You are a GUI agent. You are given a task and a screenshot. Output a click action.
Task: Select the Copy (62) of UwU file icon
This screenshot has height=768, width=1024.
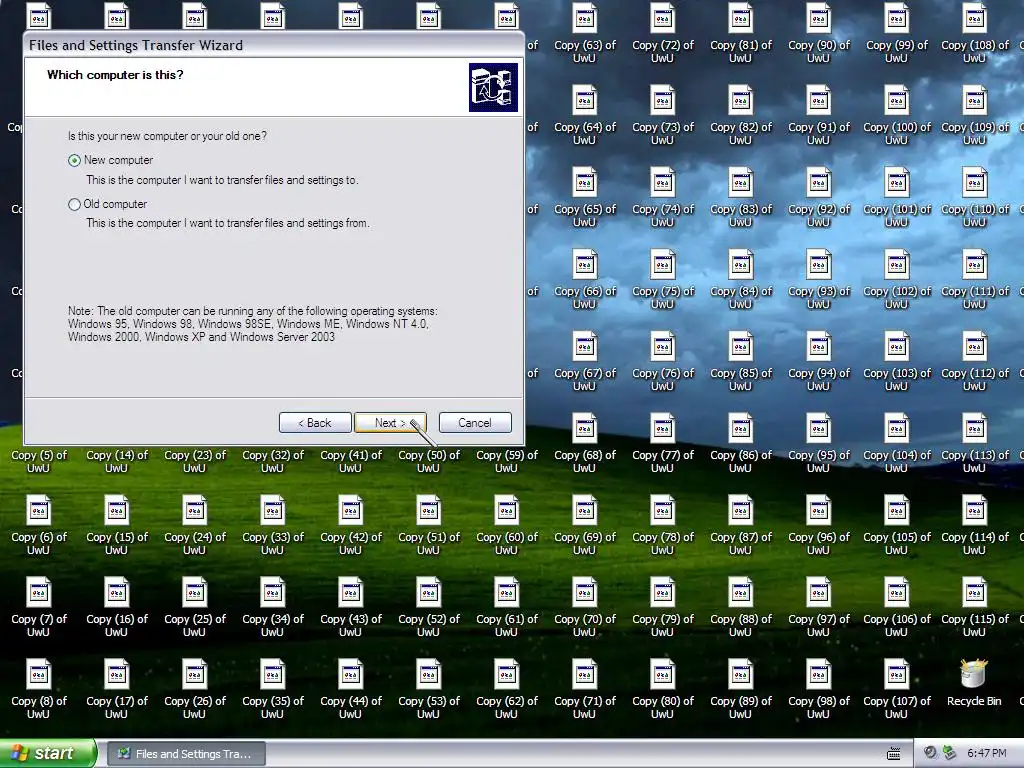point(507,675)
